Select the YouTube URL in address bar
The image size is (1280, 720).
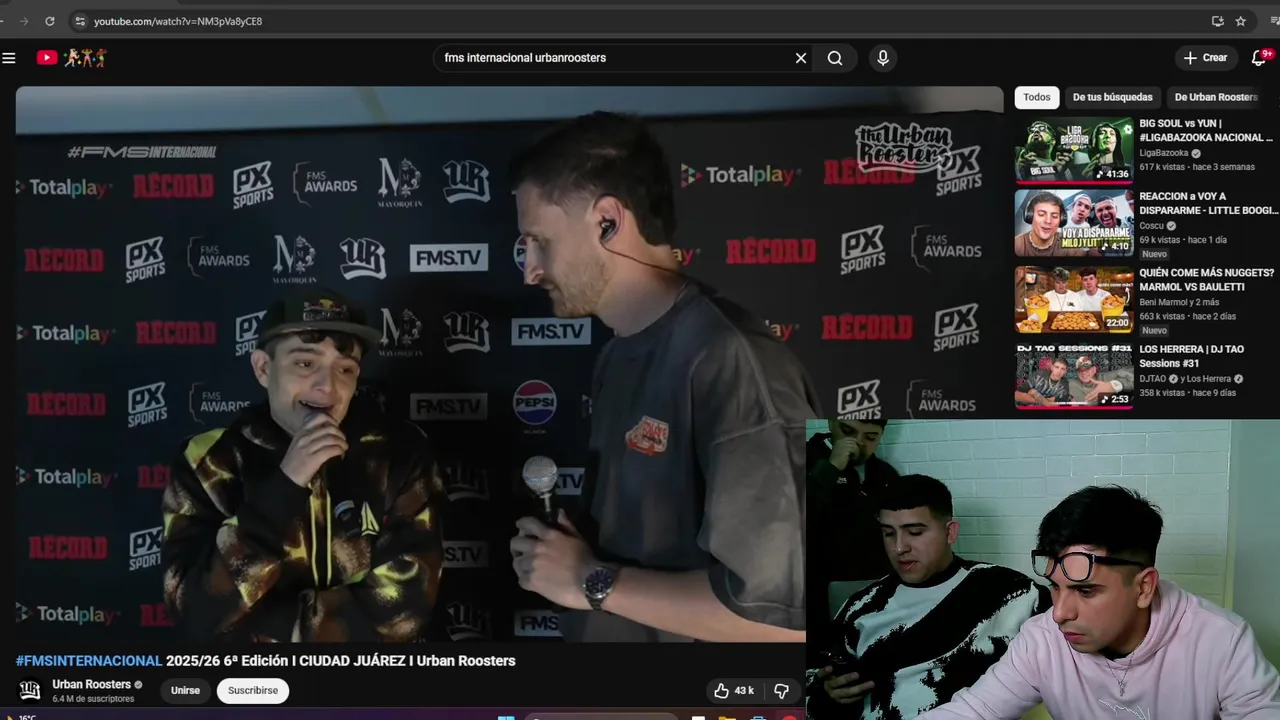178,21
